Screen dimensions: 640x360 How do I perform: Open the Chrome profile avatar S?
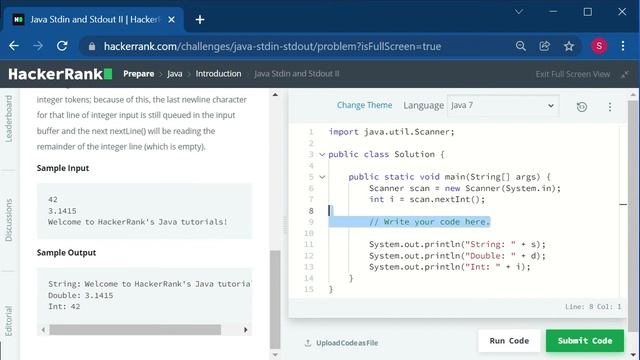[599, 46]
